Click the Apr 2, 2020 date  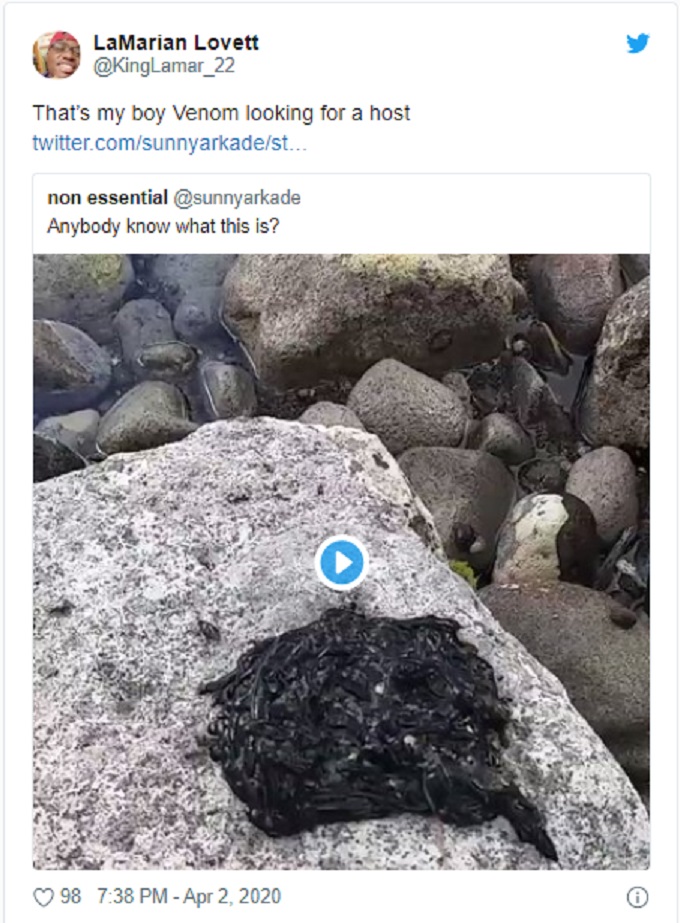pyautogui.click(x=233, y=897)
